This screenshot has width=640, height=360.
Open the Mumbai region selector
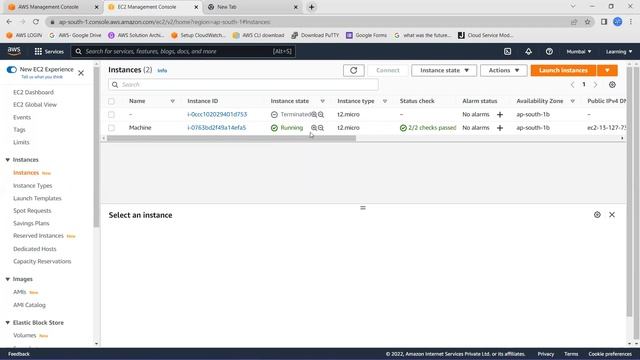tap(578, 51)
